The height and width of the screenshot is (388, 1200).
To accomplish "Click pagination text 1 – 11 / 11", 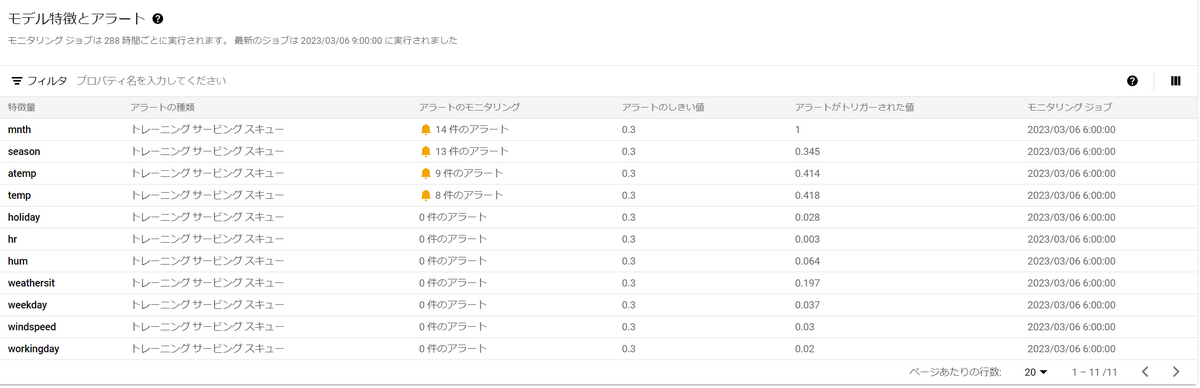I will (1094, 372).
